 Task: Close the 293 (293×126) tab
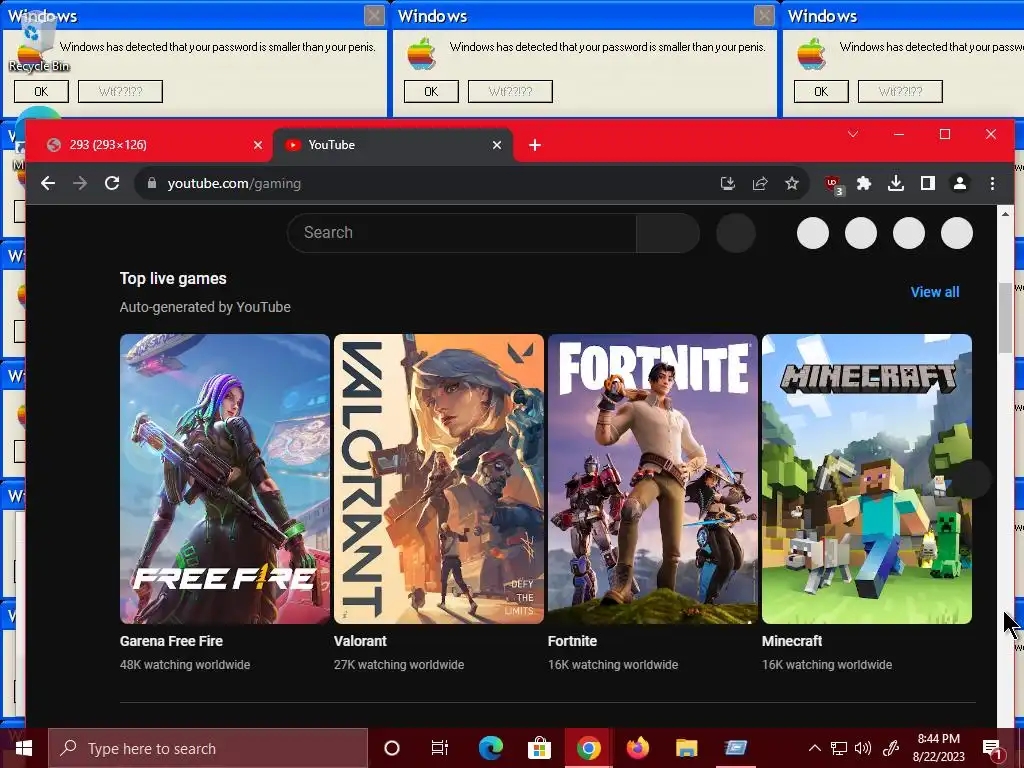(x=258, y=145)
